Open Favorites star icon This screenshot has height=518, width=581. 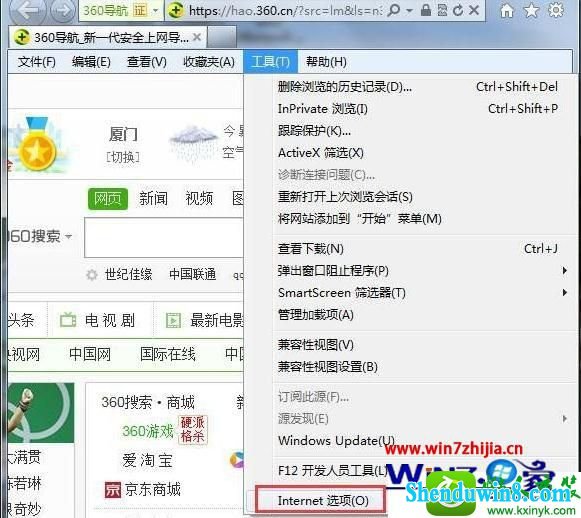click(x=531, y=10)
